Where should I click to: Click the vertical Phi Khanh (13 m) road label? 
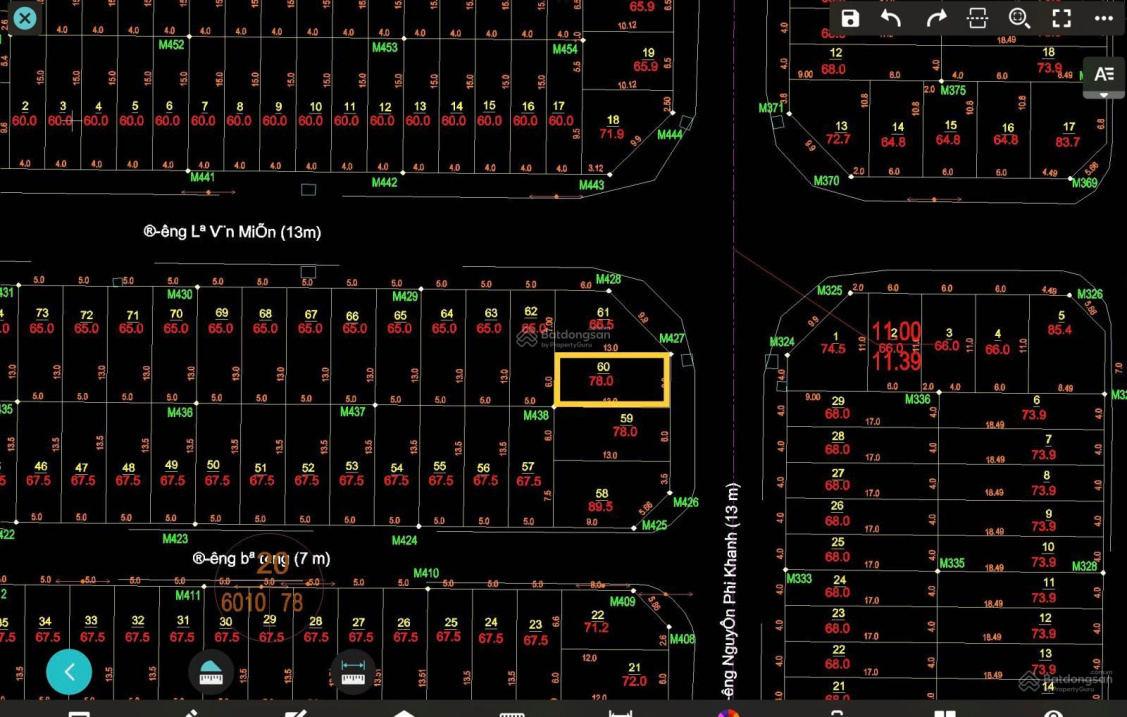click(732, 590)
